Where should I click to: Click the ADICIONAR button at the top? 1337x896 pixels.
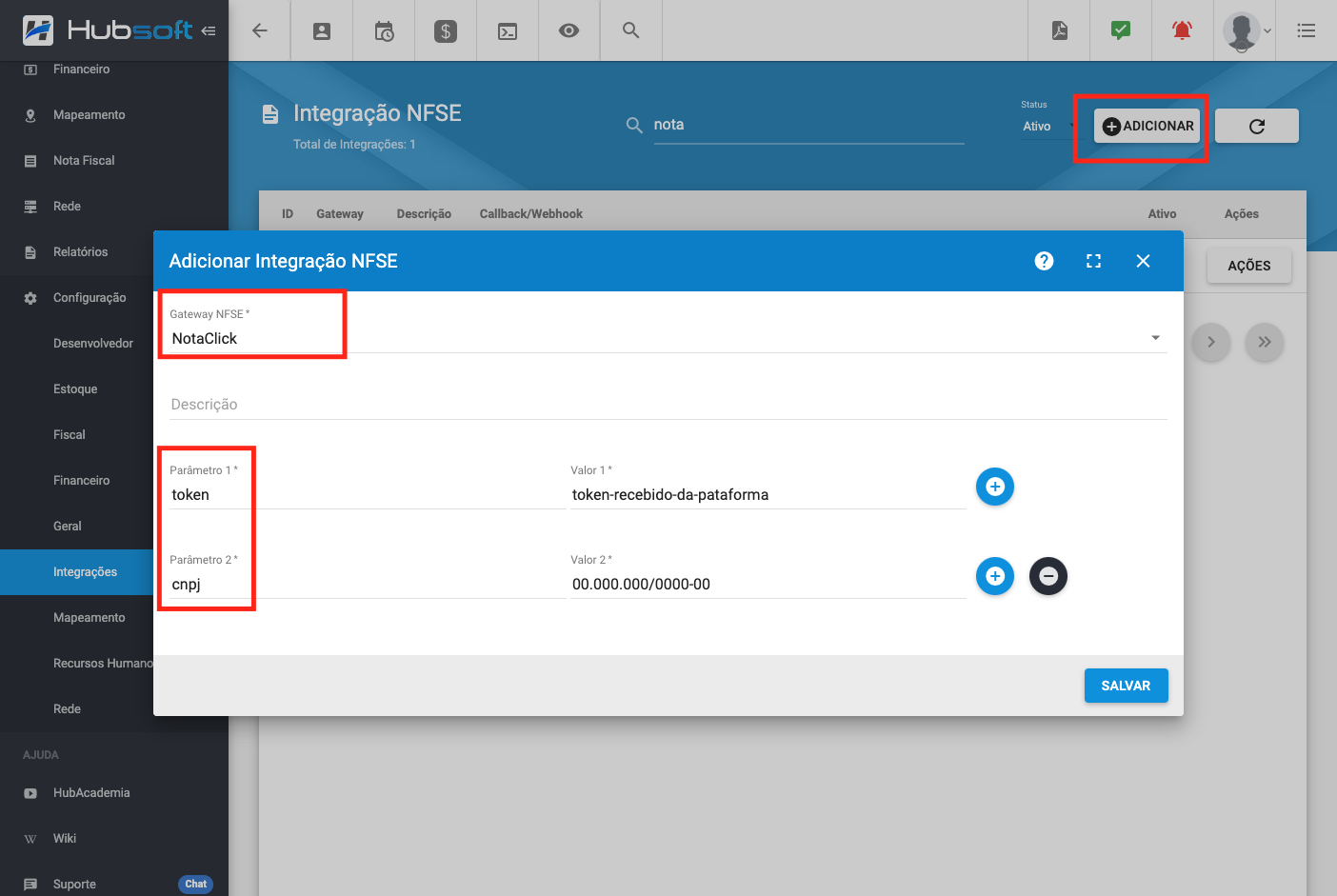pos(1147,125)
